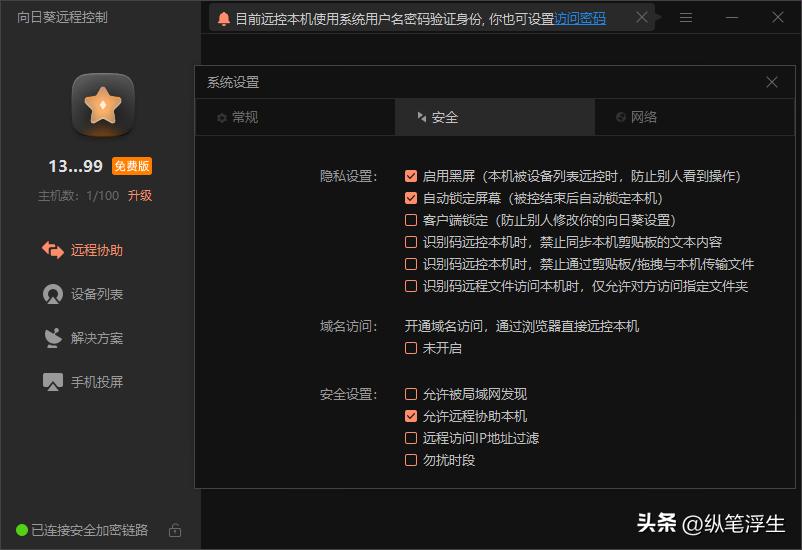Uncheck 自动锁定屏幕 option
Image resolution: width=802 pixels, height=550 pixels.
411,198
